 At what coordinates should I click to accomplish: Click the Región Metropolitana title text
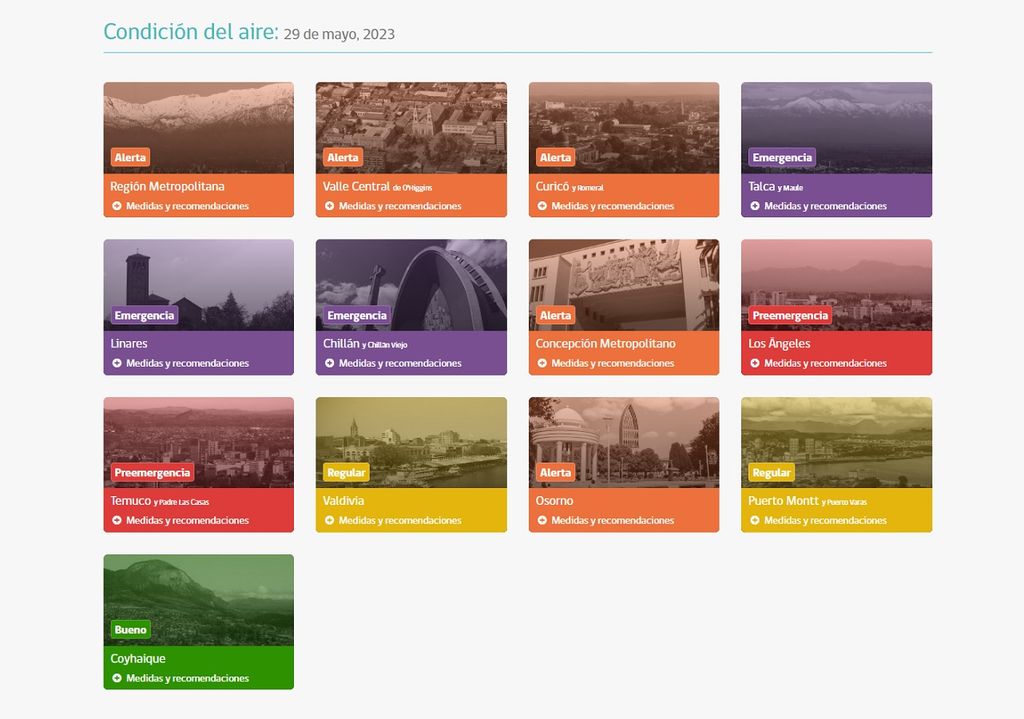click(x=167, y=187)
